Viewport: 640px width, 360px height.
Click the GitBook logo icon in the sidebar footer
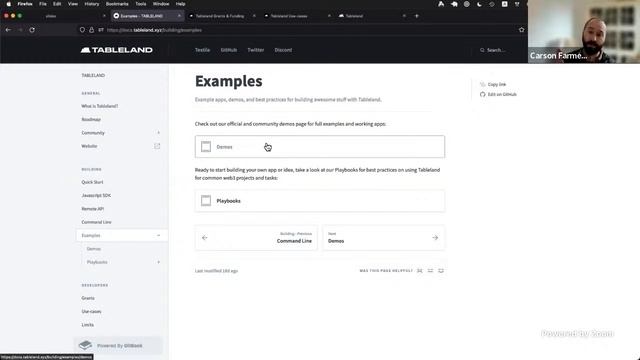[x=85, y=345]
